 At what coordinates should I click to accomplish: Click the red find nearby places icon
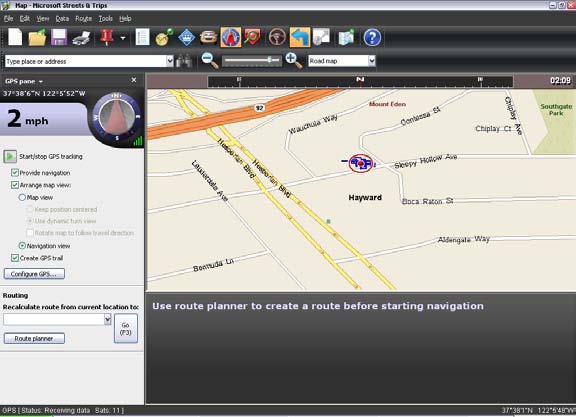pos(252,37)
